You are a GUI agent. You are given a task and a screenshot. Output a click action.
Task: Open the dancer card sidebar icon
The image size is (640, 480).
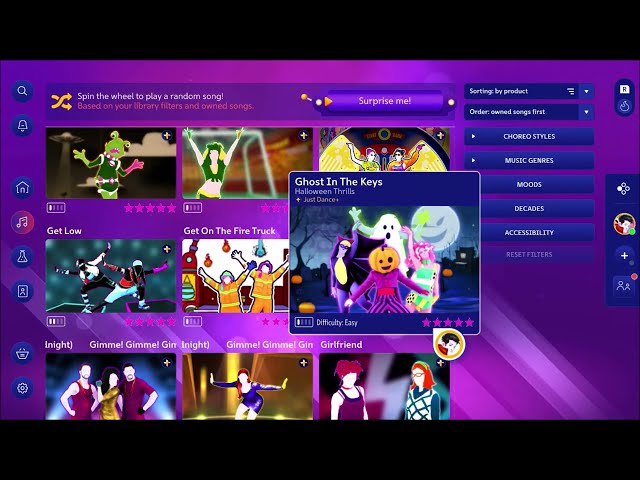(22, 291)
